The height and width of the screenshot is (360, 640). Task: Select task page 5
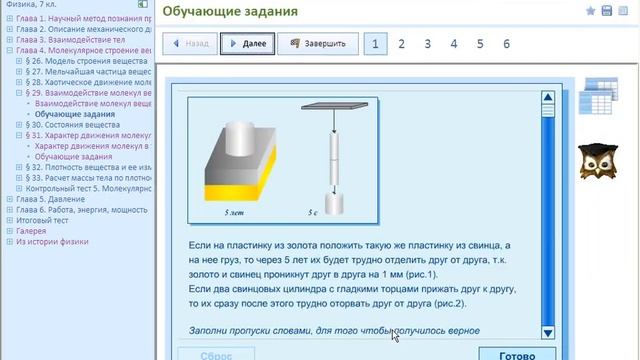(480, 44)
